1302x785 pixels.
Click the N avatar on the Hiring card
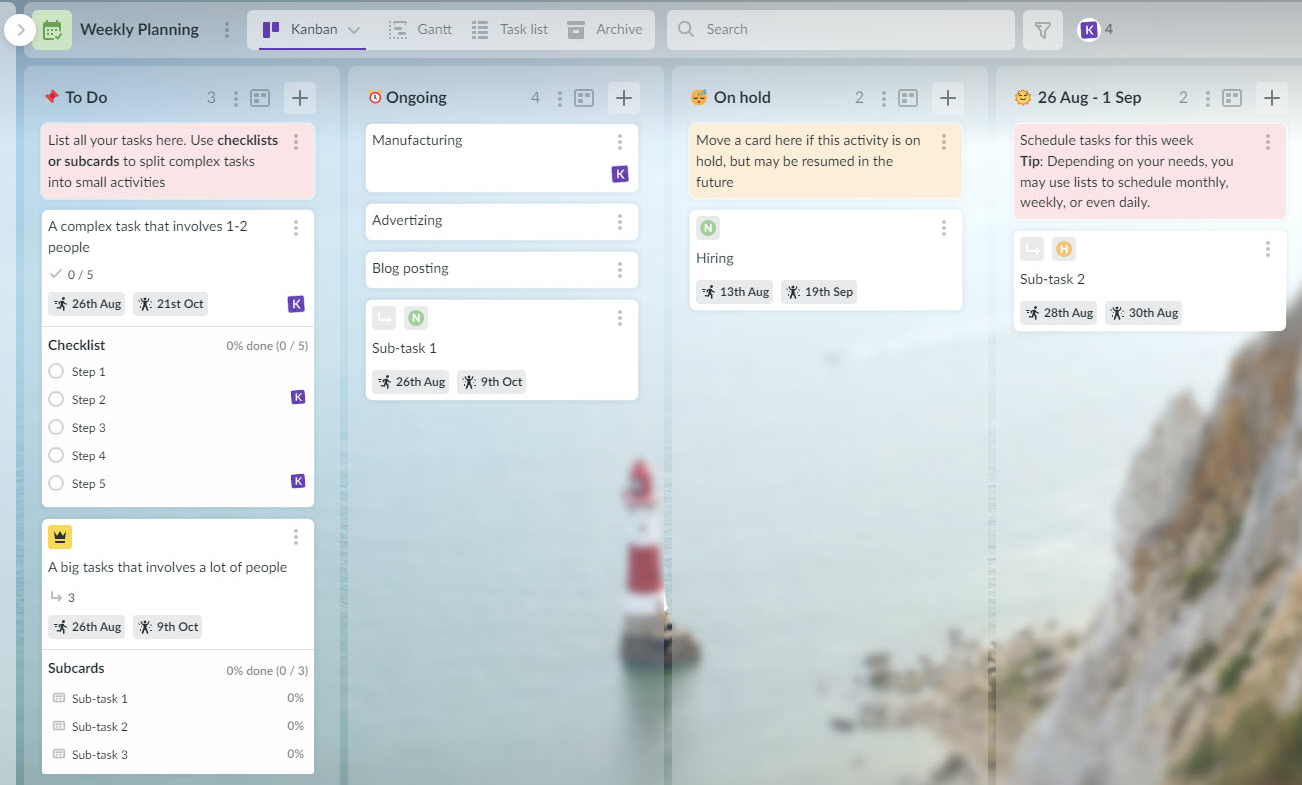[708, 227]
